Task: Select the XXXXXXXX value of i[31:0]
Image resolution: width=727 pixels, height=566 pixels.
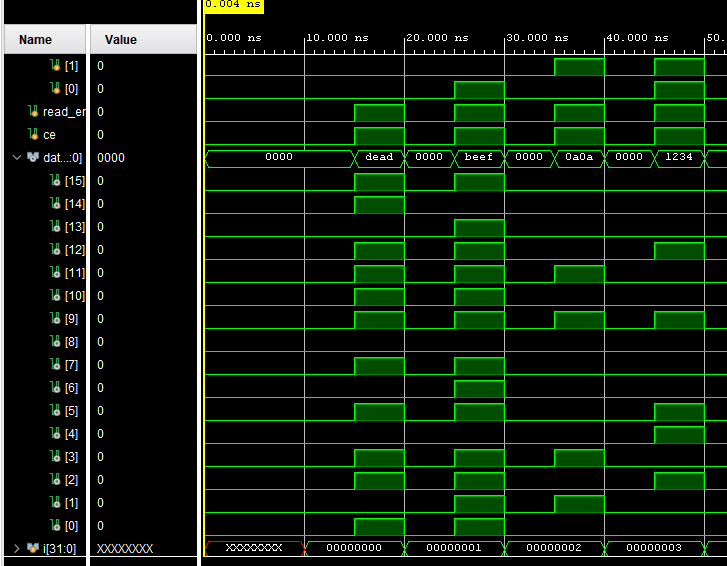Action: pyautogui.click(x=125, y=549)
